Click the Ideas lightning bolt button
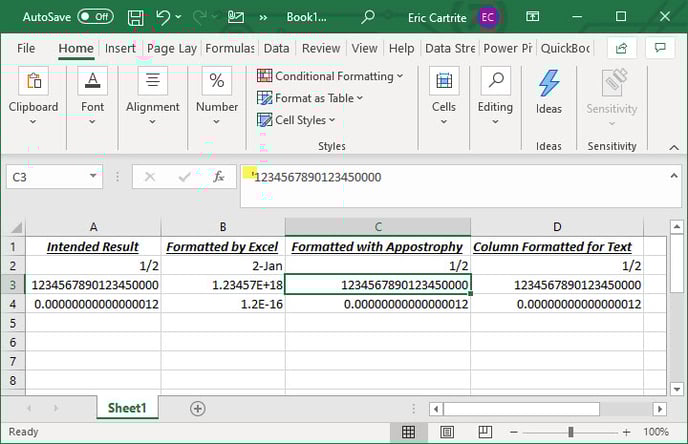The image size is (688, 444). click(549, 91)
